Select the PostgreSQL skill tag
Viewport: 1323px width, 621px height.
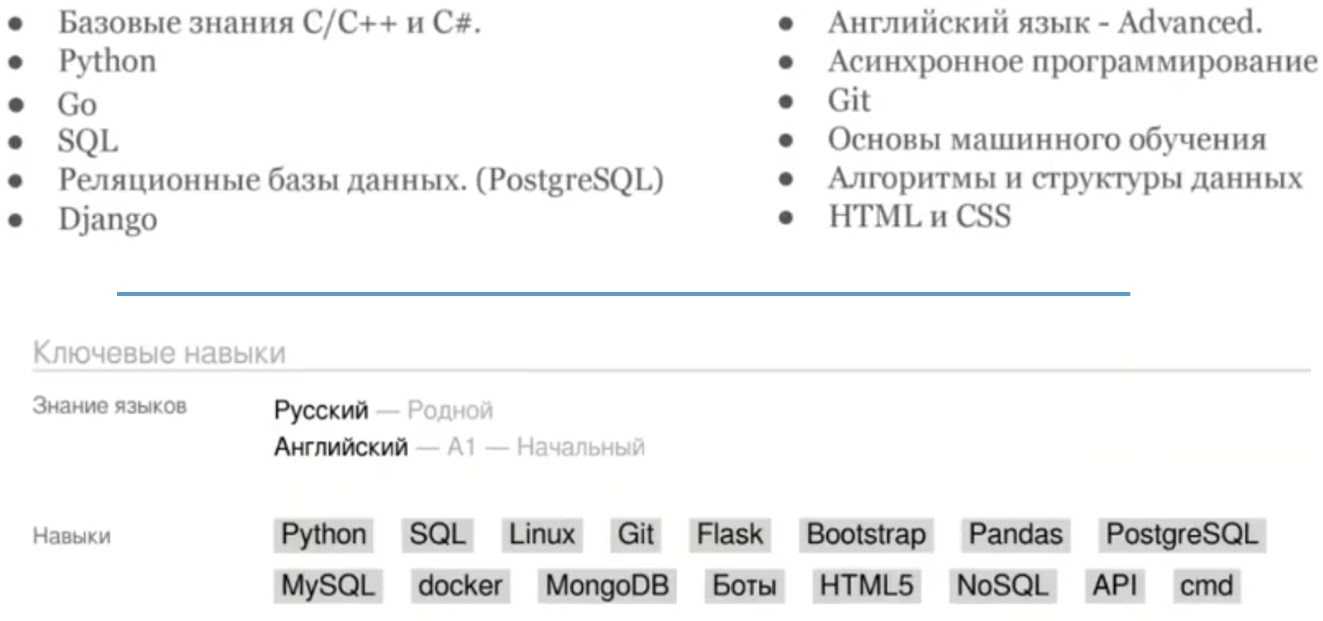click(1181, 535)
